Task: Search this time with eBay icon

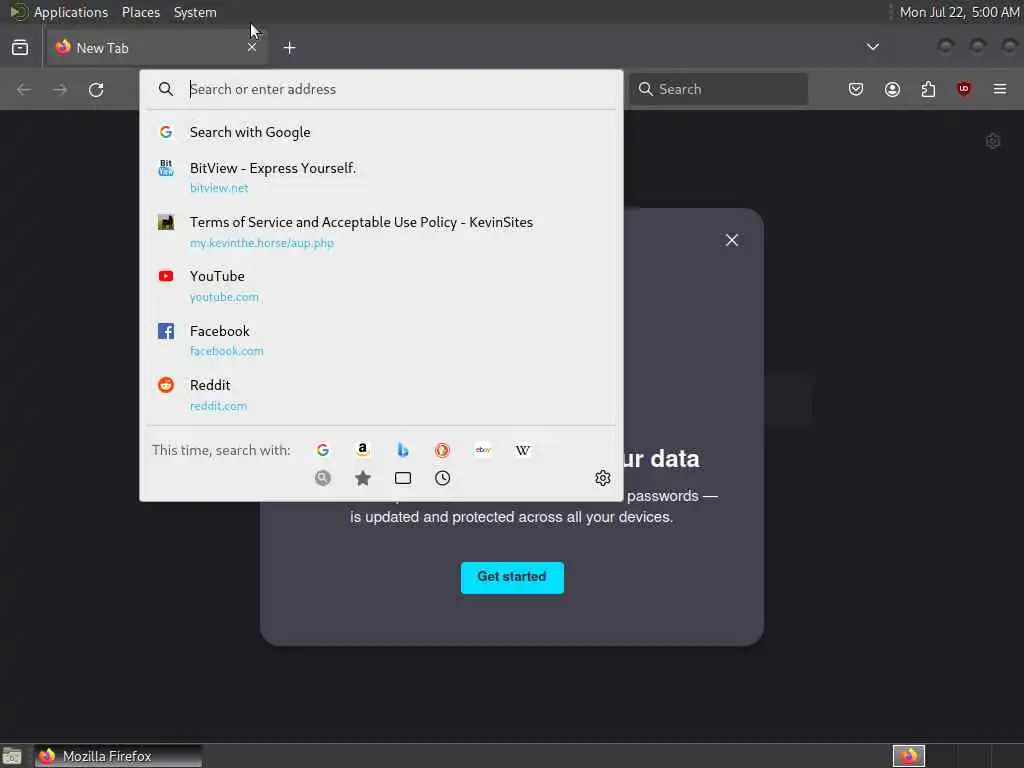Action: [483, 450]
